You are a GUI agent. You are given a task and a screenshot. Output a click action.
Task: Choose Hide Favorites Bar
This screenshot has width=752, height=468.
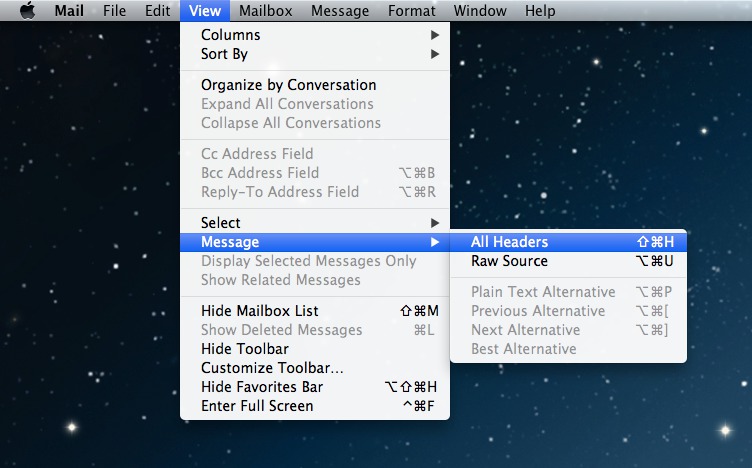[x=315, y=386]
